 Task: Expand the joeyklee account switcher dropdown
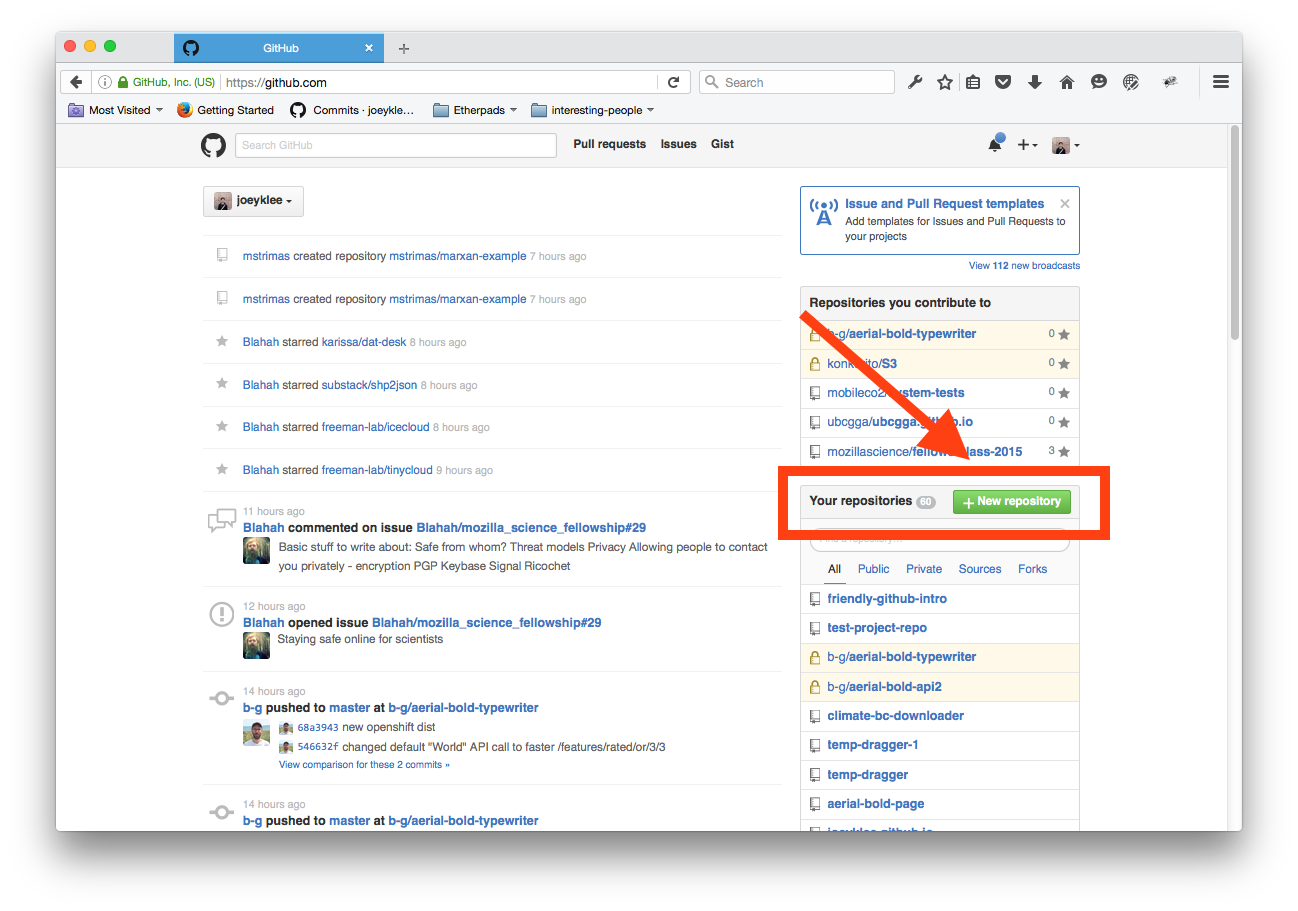pyautogui.click(x=253, y=201)
